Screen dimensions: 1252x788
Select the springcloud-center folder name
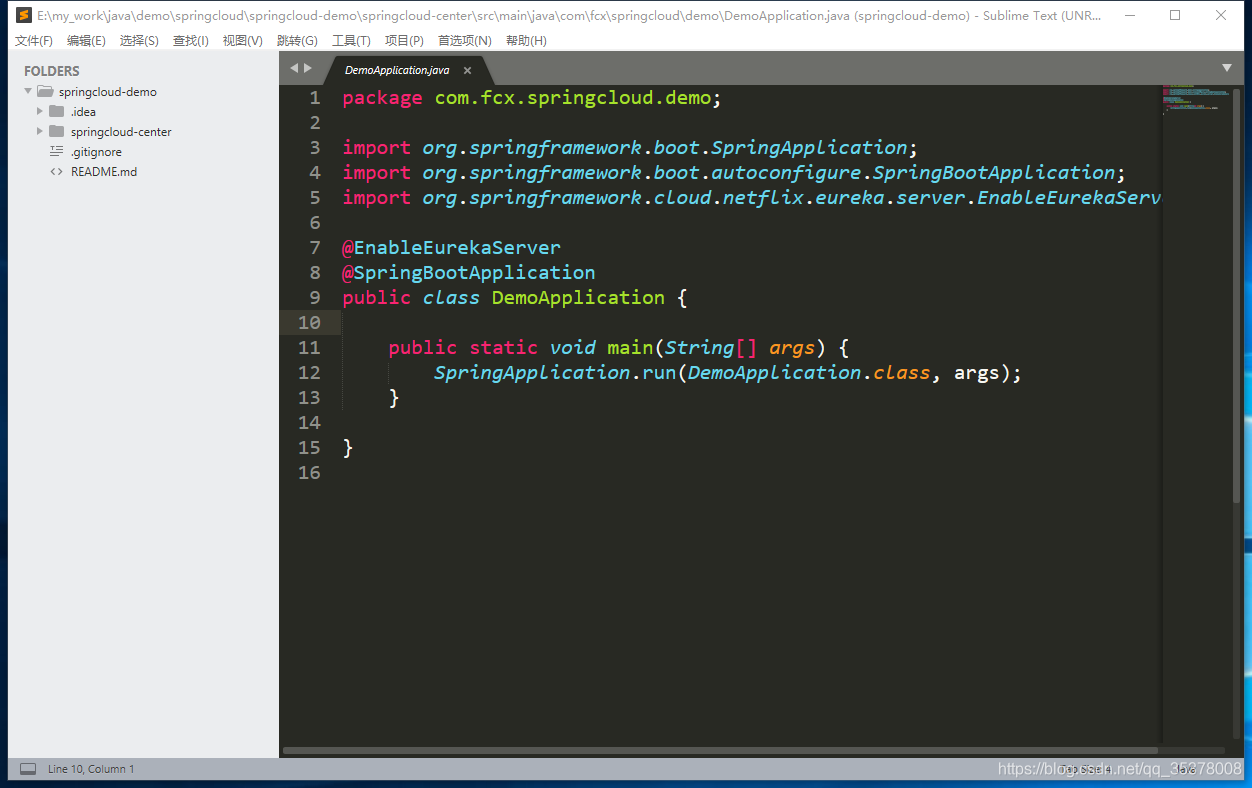point(121,132)
